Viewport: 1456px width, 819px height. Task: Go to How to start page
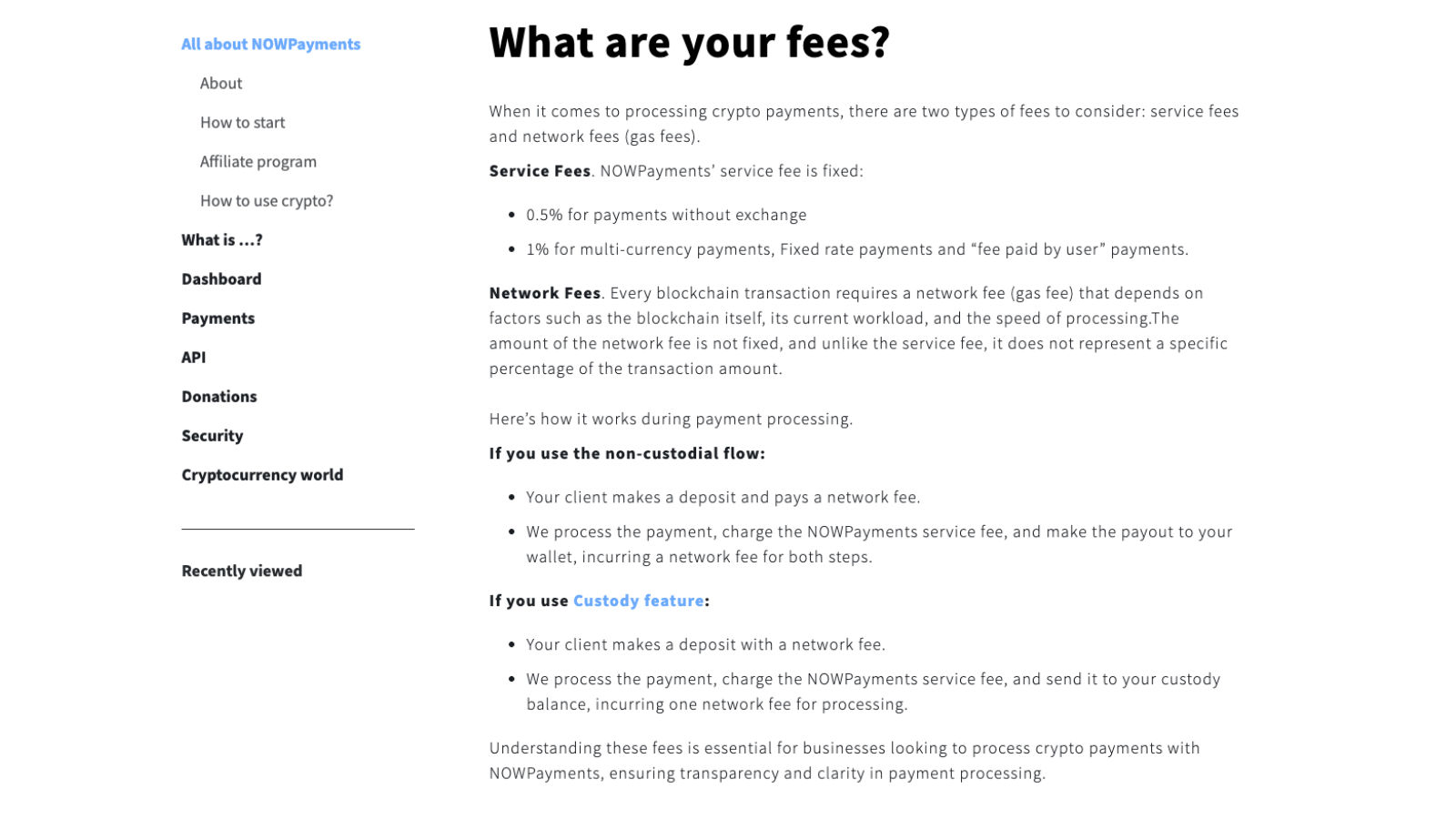242,122
